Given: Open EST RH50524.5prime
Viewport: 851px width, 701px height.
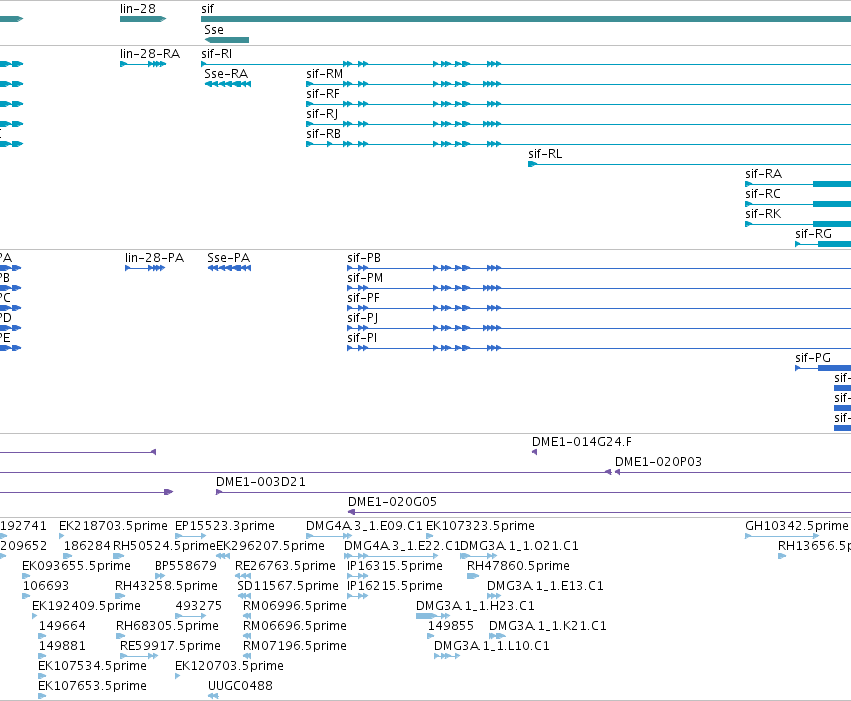Looking at the screenshot, I should pos(164,546).
